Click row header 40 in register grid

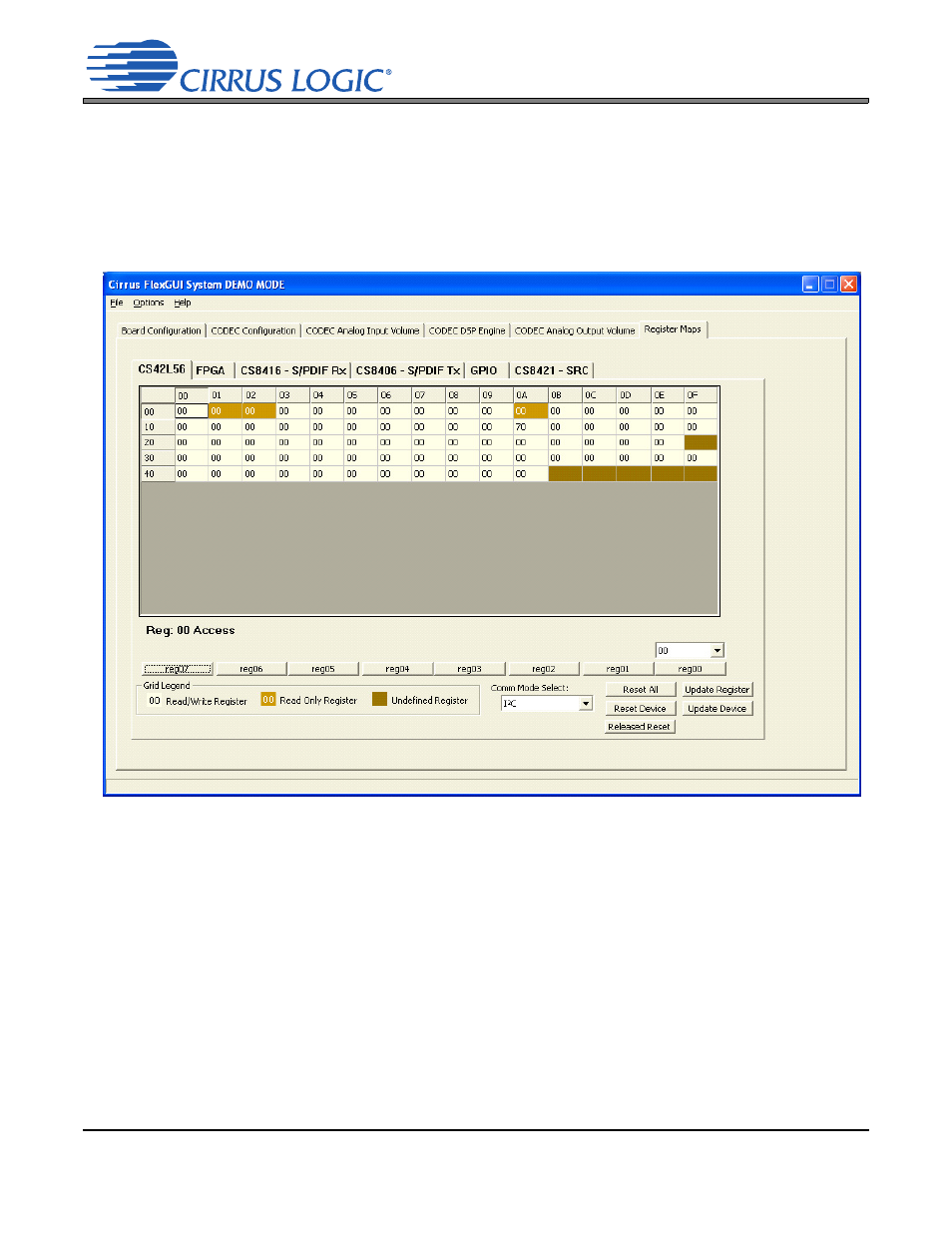(158, 474)
